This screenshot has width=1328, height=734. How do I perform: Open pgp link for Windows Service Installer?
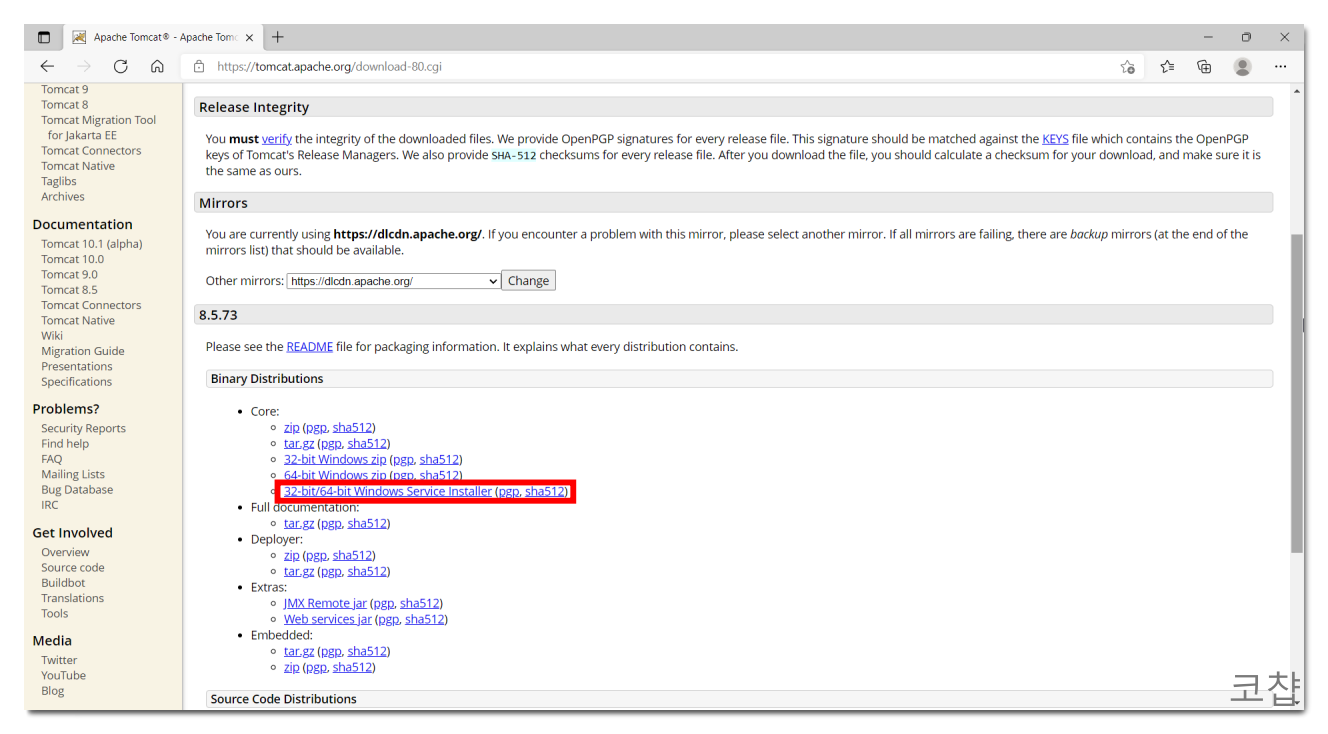click(x=509, y=491)
